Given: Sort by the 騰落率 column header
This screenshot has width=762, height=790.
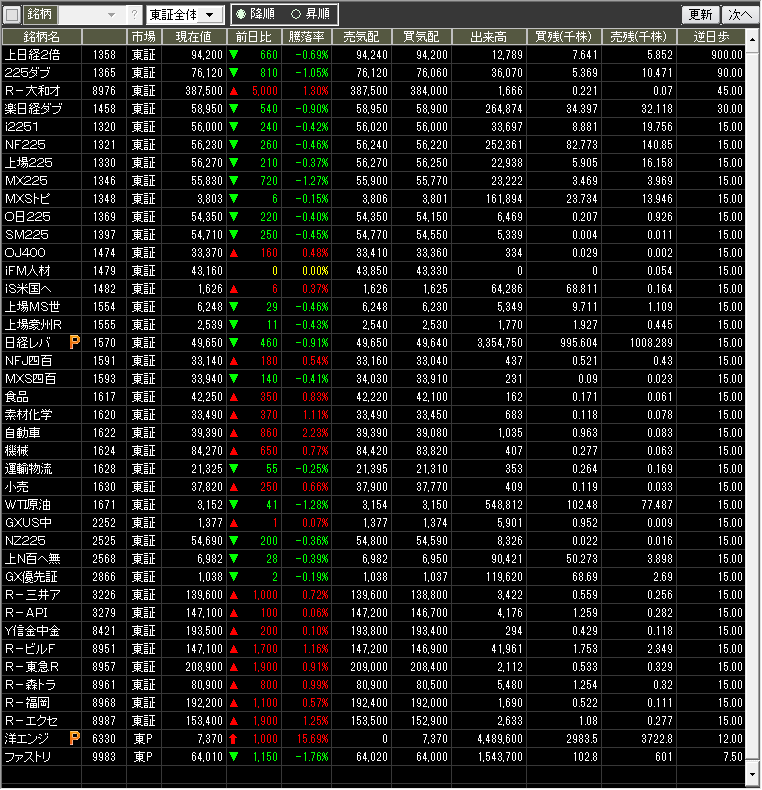Looking at the screenshot, I should point(306,36).
